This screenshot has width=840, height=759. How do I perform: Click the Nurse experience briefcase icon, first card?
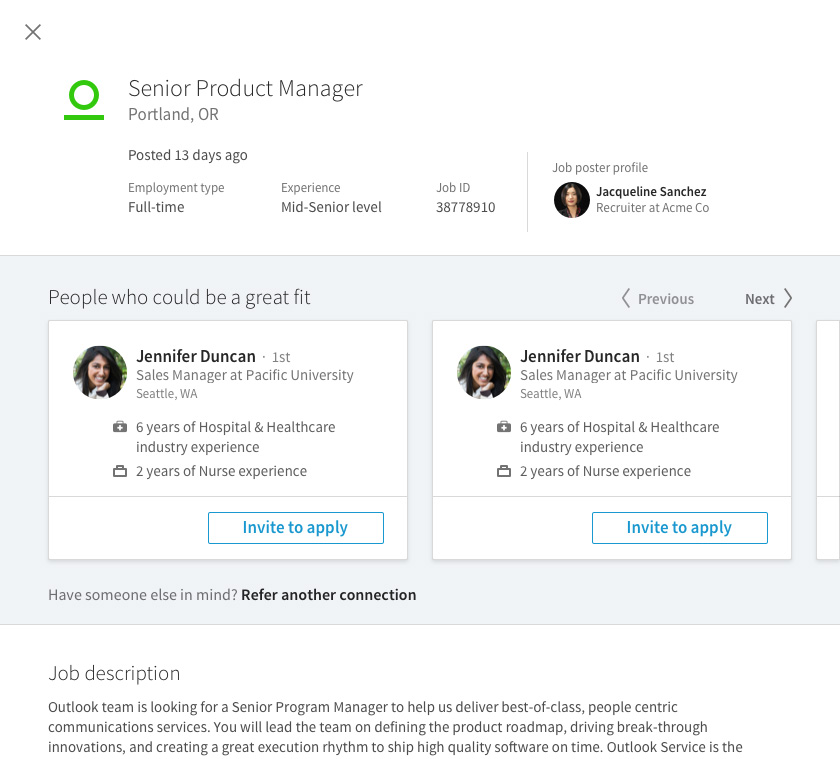[x=120, y=471]
